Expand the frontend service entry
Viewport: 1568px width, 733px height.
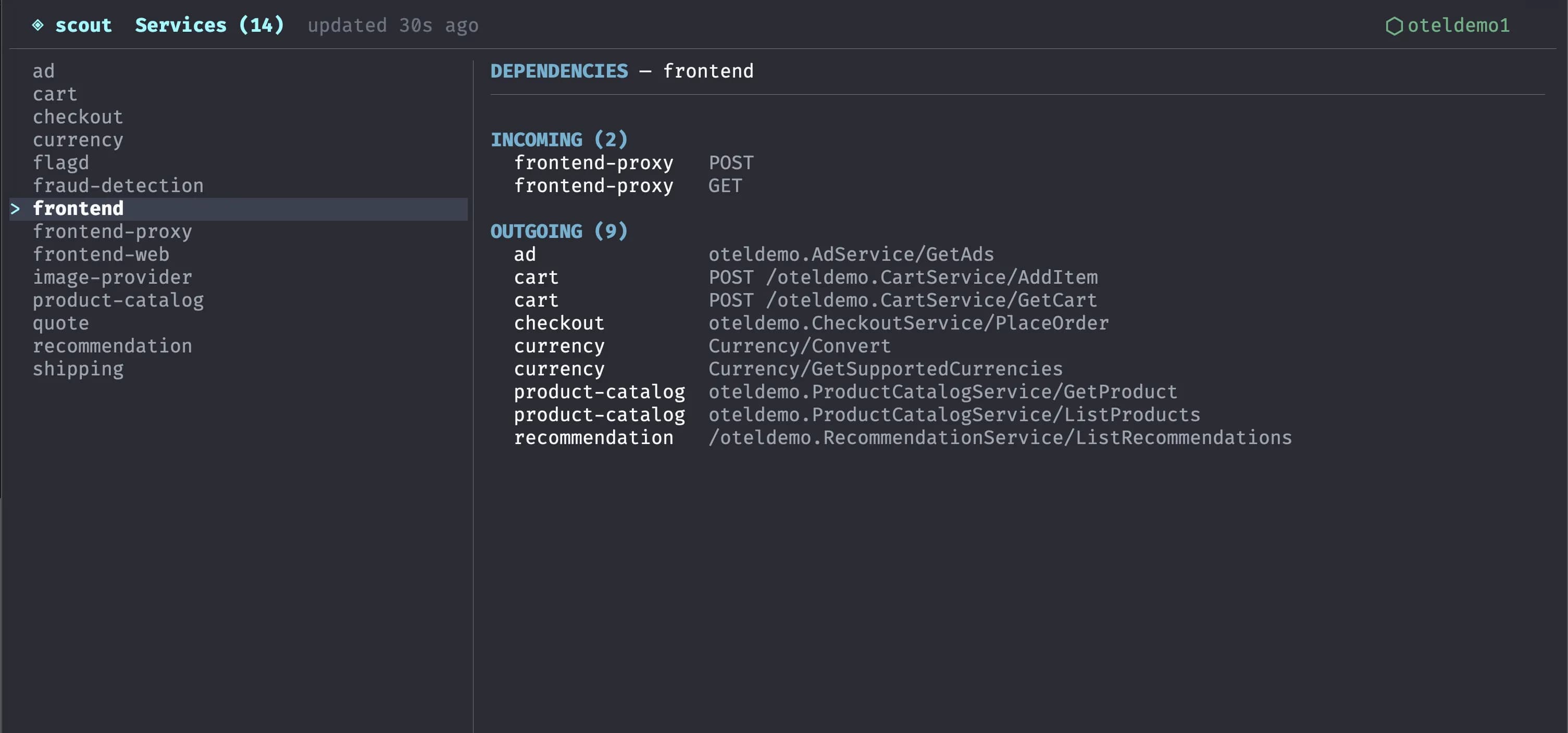tap(78, 208)
